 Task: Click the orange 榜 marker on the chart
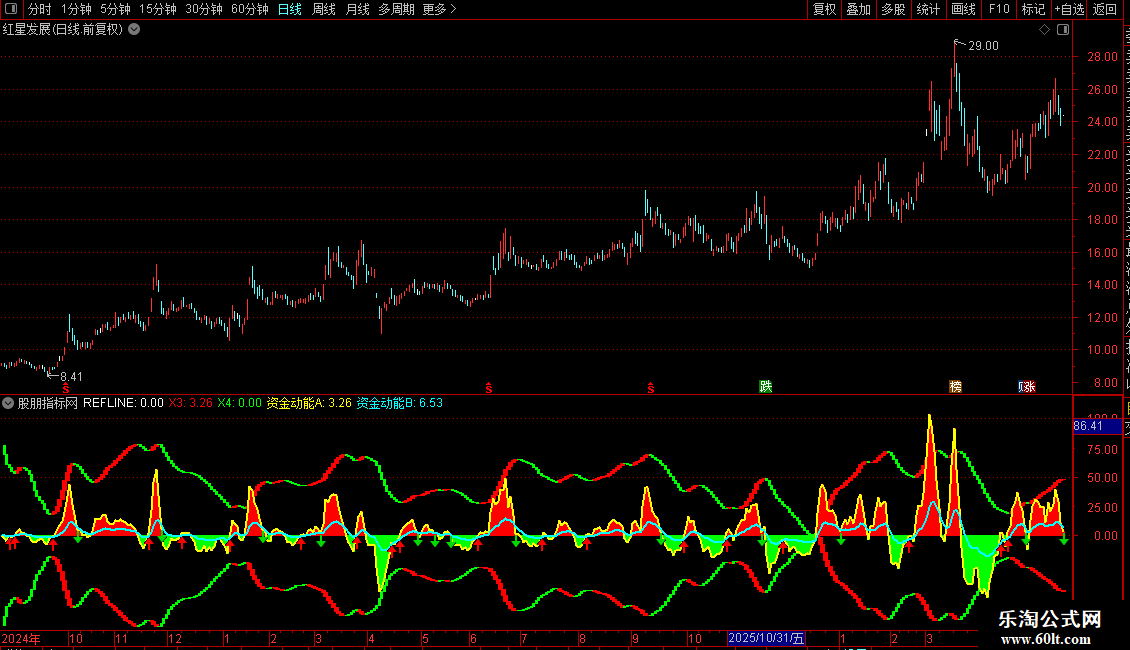[956, 387]
